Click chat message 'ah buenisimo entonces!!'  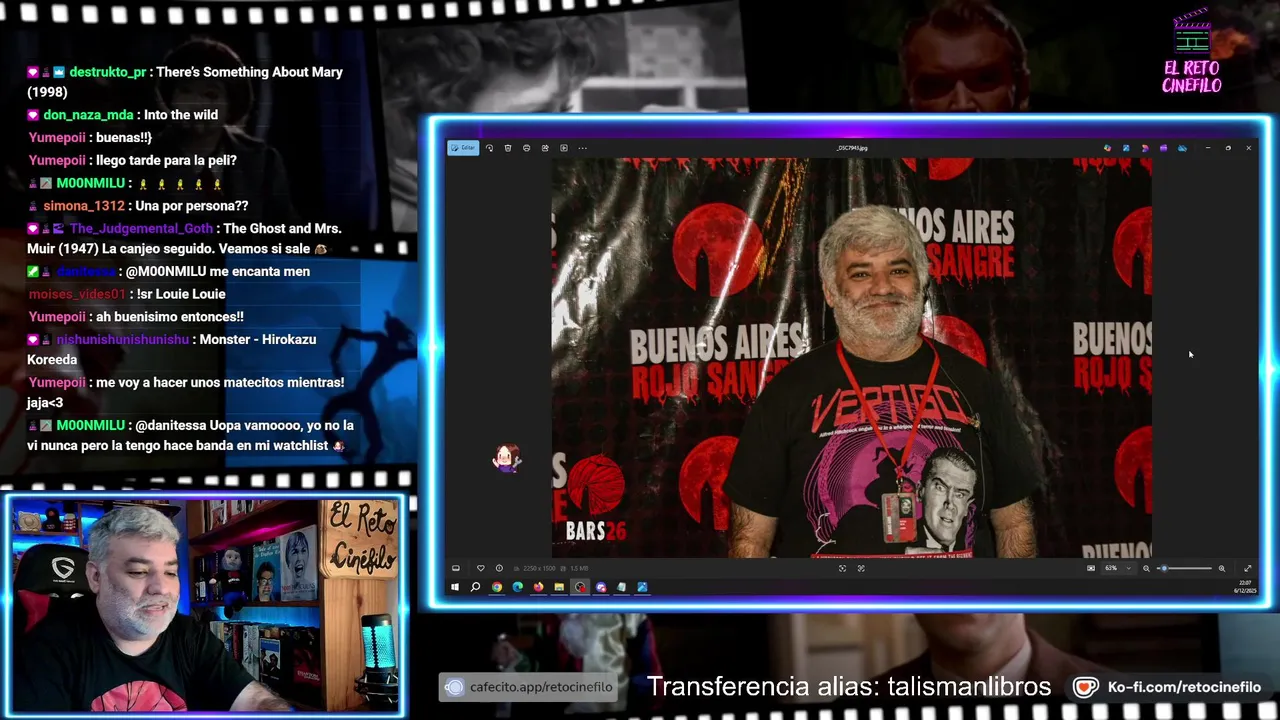169,317
